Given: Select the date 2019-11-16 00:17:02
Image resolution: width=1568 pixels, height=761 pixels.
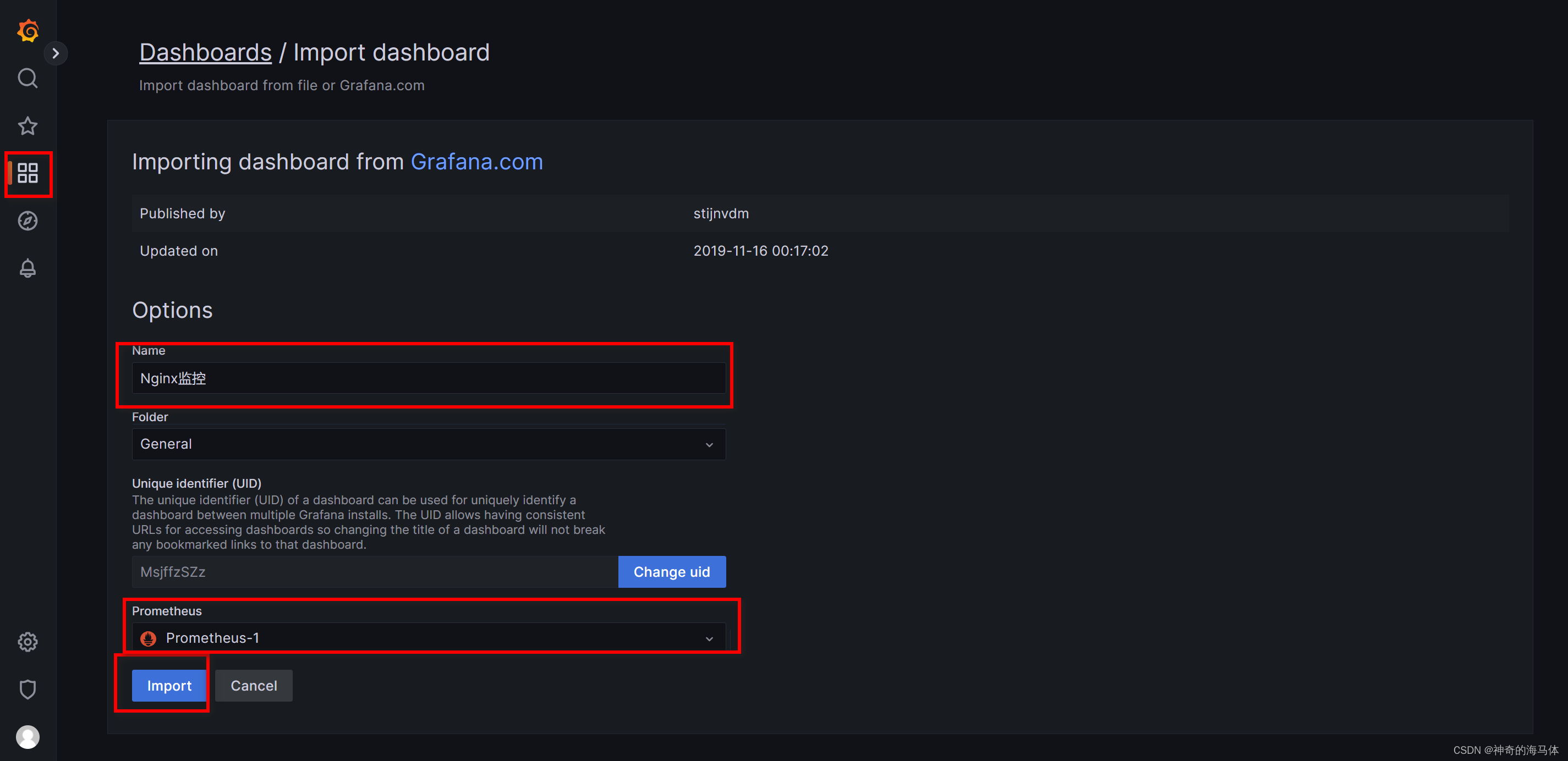Looking at the screenshot, I should tap(760, 251).
